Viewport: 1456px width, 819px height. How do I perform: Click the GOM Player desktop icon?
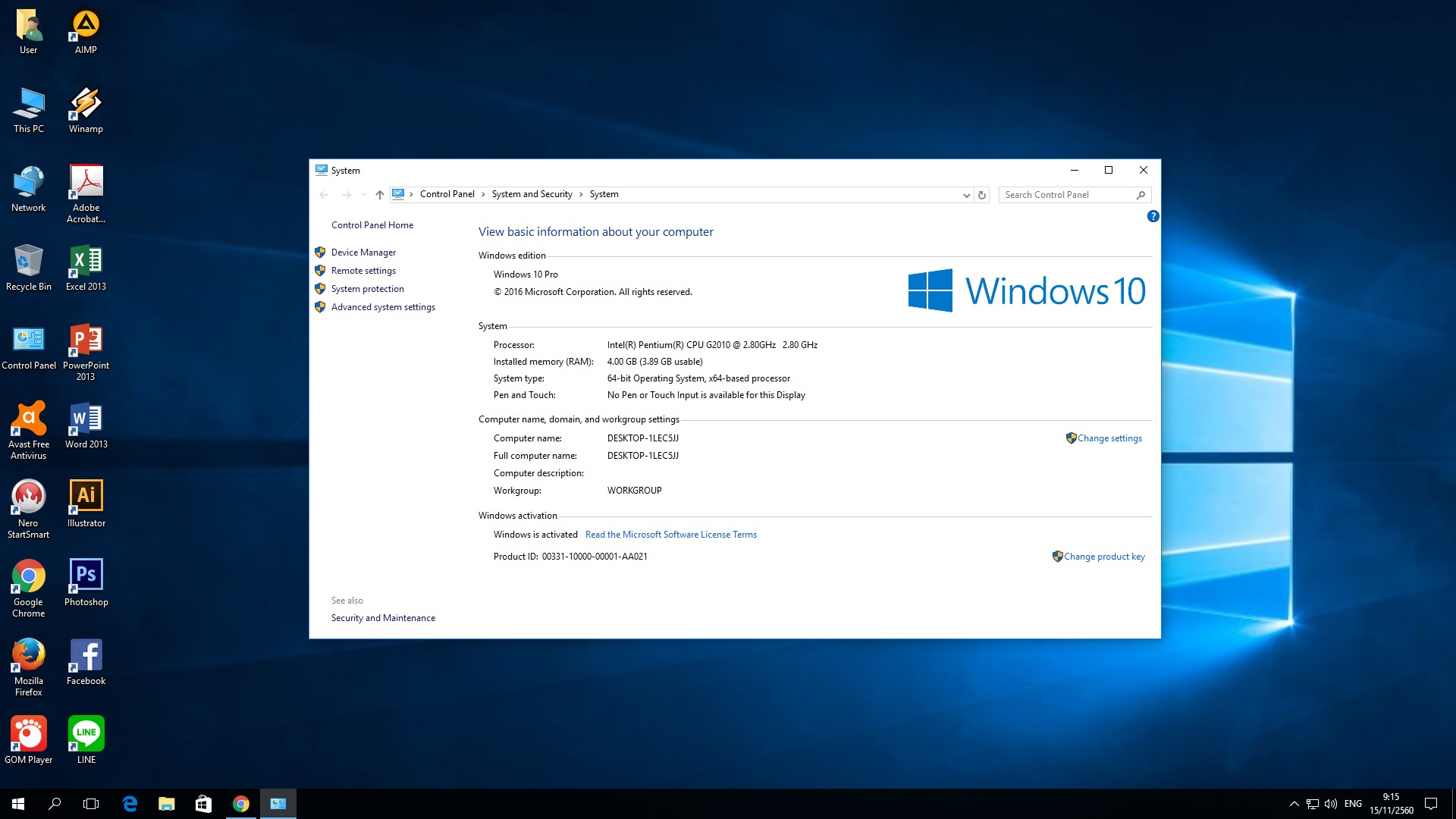click(x=29, y=740)
